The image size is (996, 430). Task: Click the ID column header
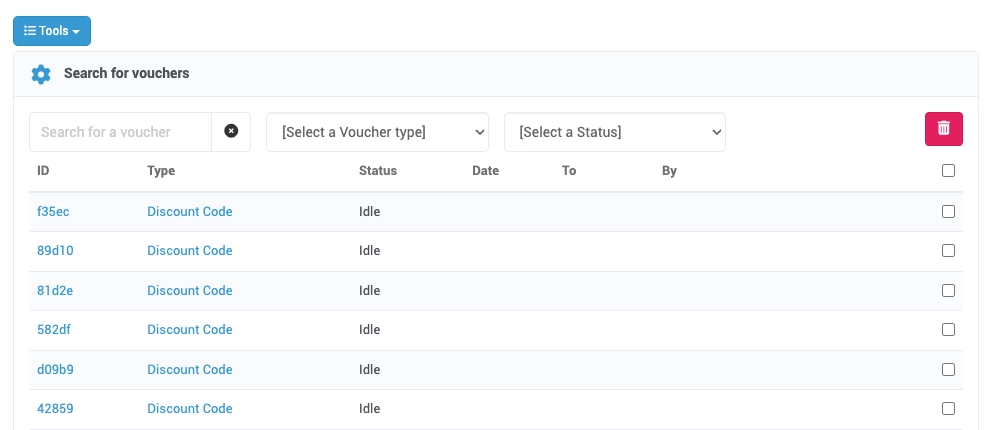click(43, 171)
